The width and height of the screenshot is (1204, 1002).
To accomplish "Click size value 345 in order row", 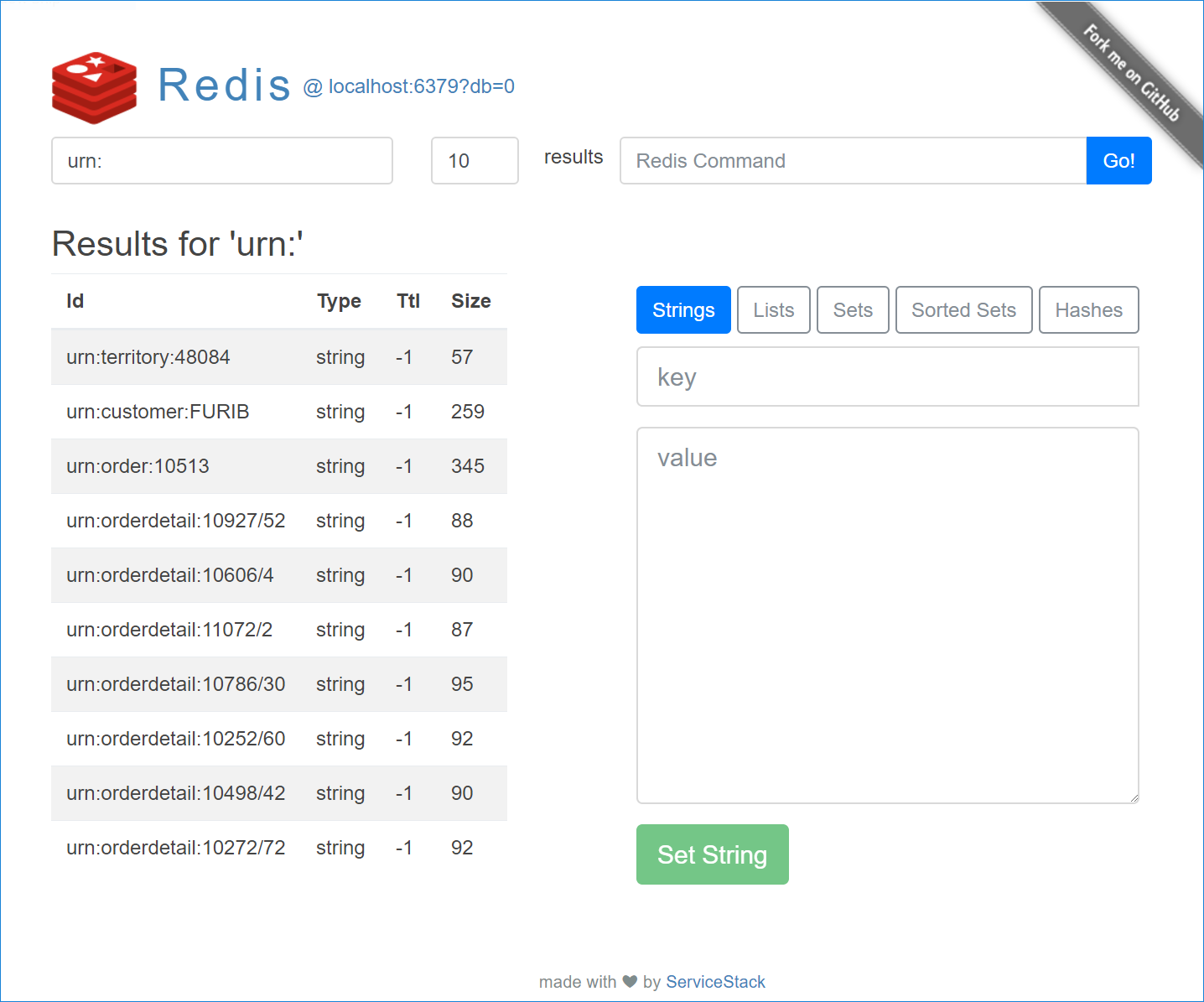I will (x=468, y=466).
